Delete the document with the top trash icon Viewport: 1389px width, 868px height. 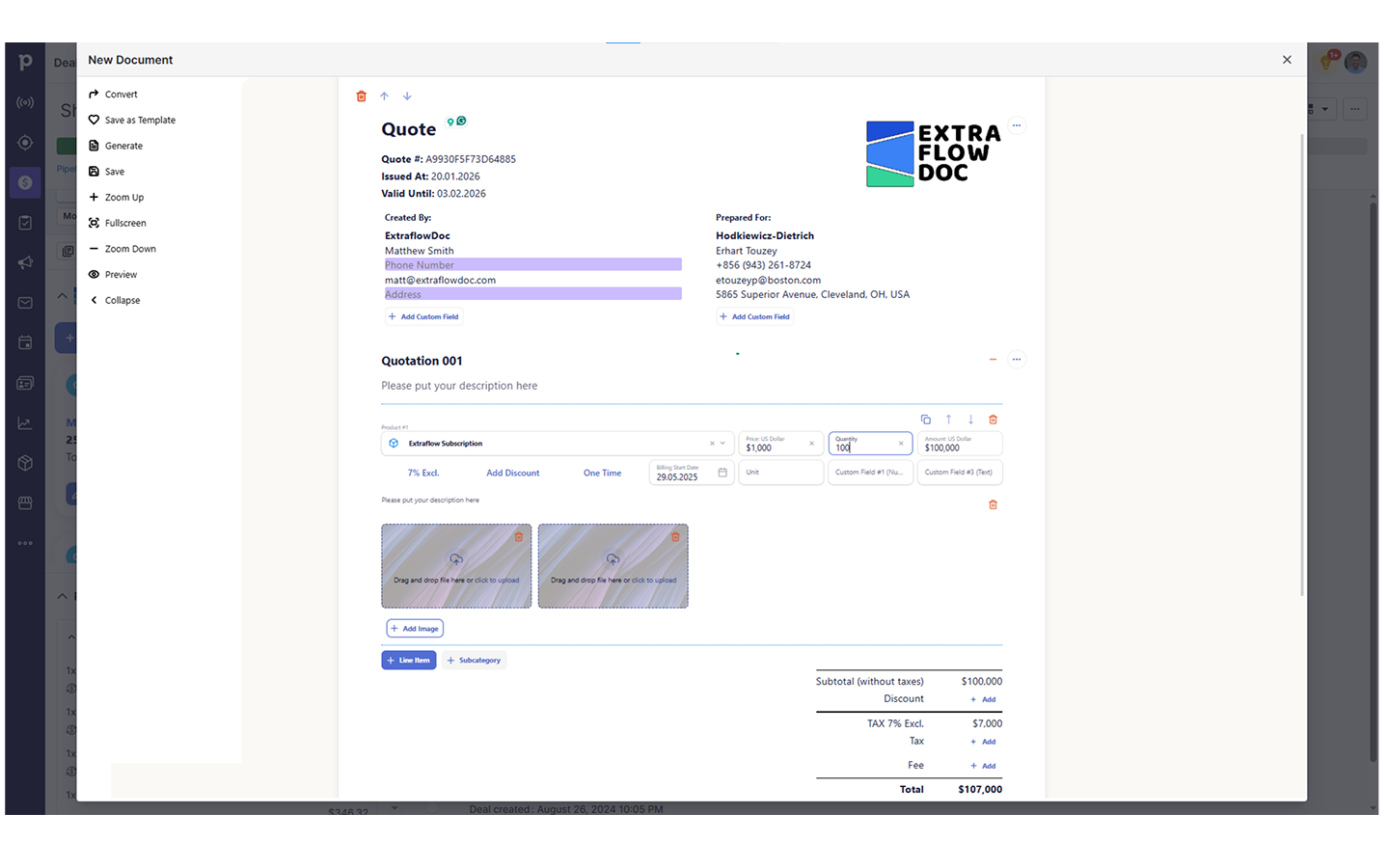pos(361,95)
